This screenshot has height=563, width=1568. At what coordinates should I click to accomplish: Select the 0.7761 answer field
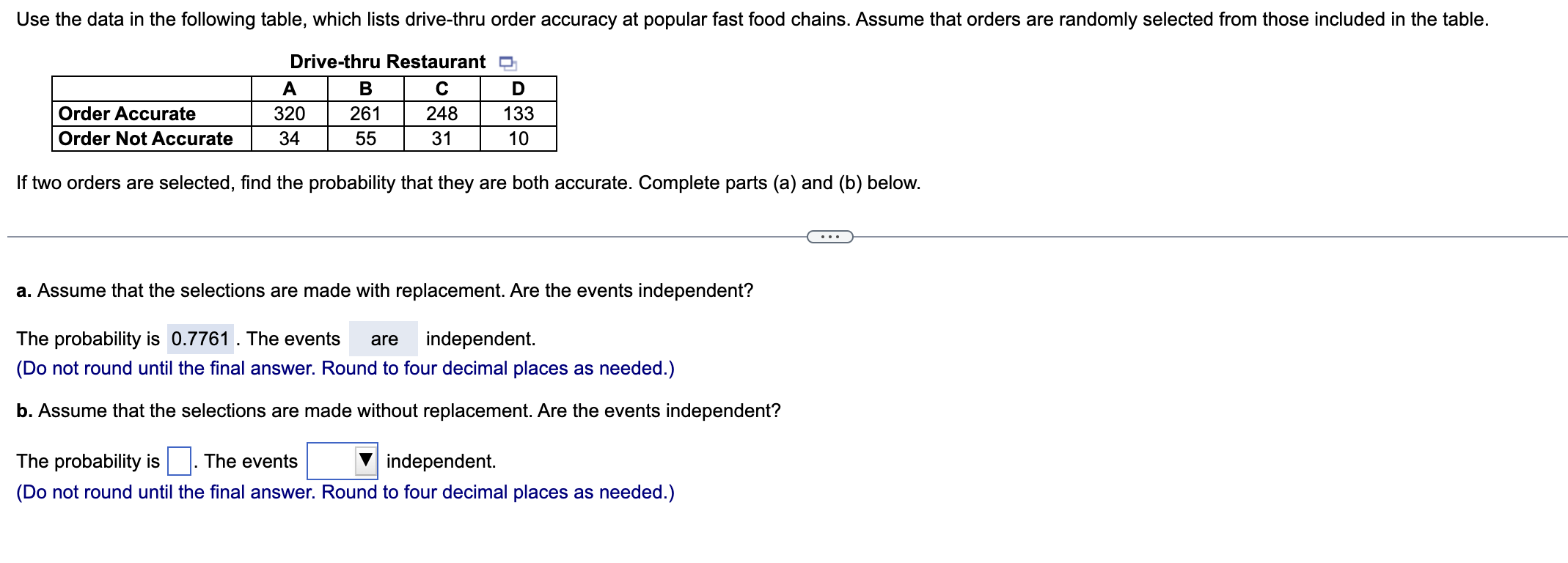pyautogui.click(x=200, y=339)
